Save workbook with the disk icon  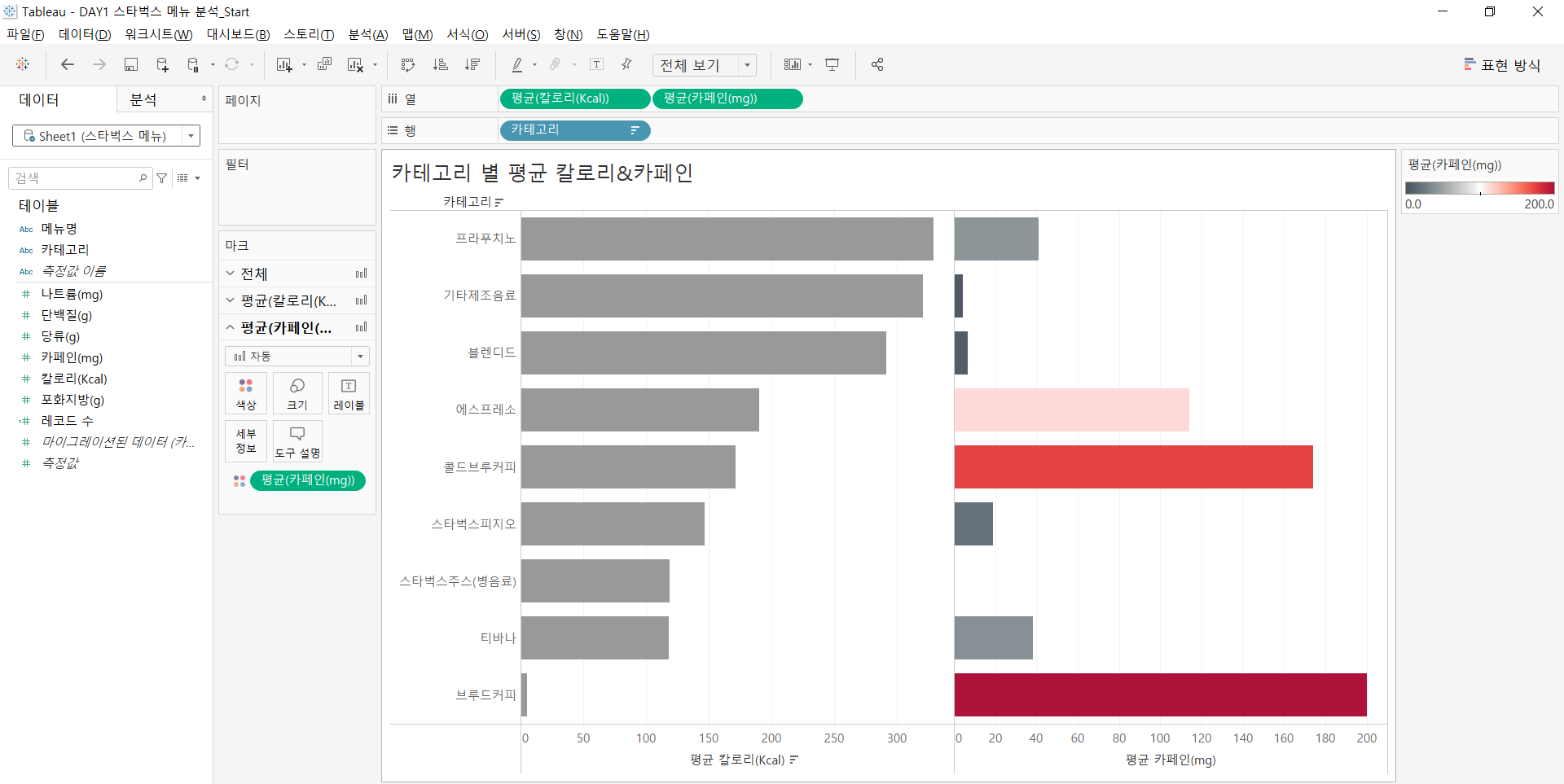coord(130,64)
